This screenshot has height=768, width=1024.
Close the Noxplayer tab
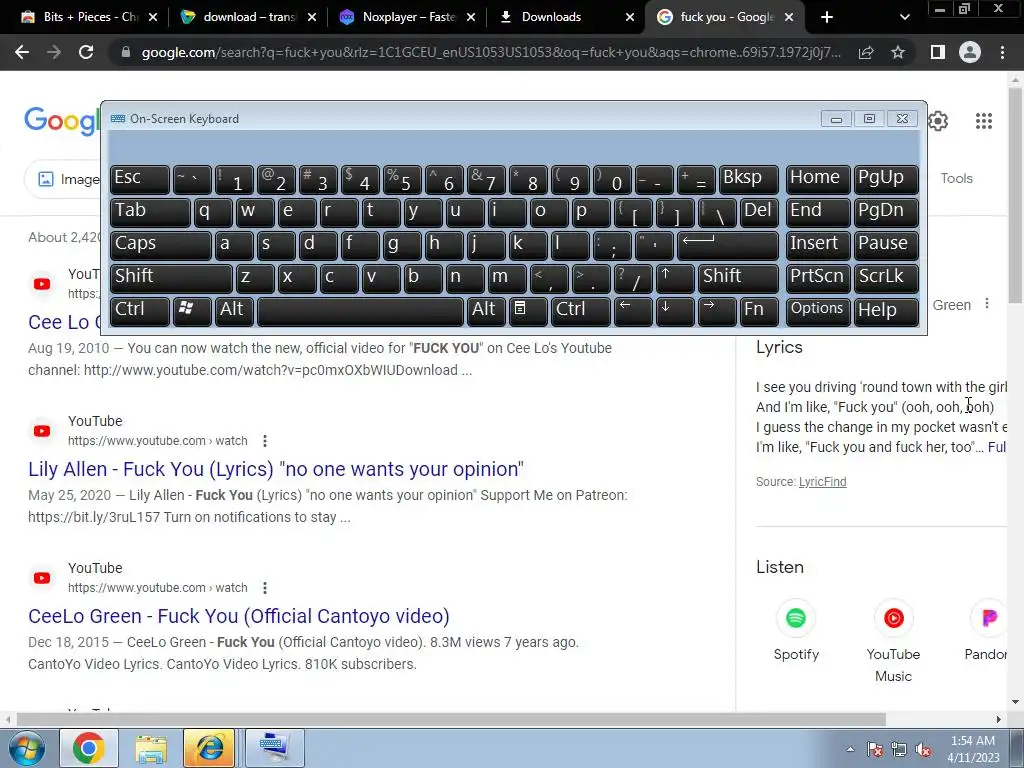471,17
